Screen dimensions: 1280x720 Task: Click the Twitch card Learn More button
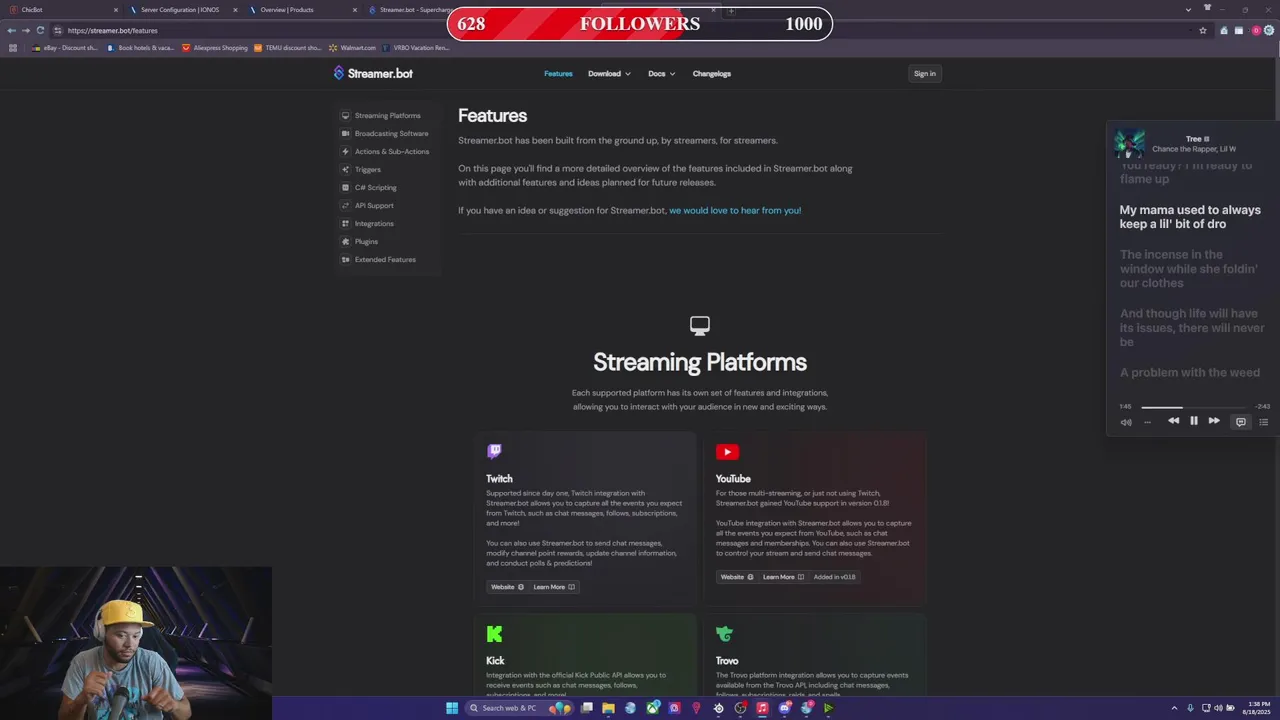click(x=554, y=587)
